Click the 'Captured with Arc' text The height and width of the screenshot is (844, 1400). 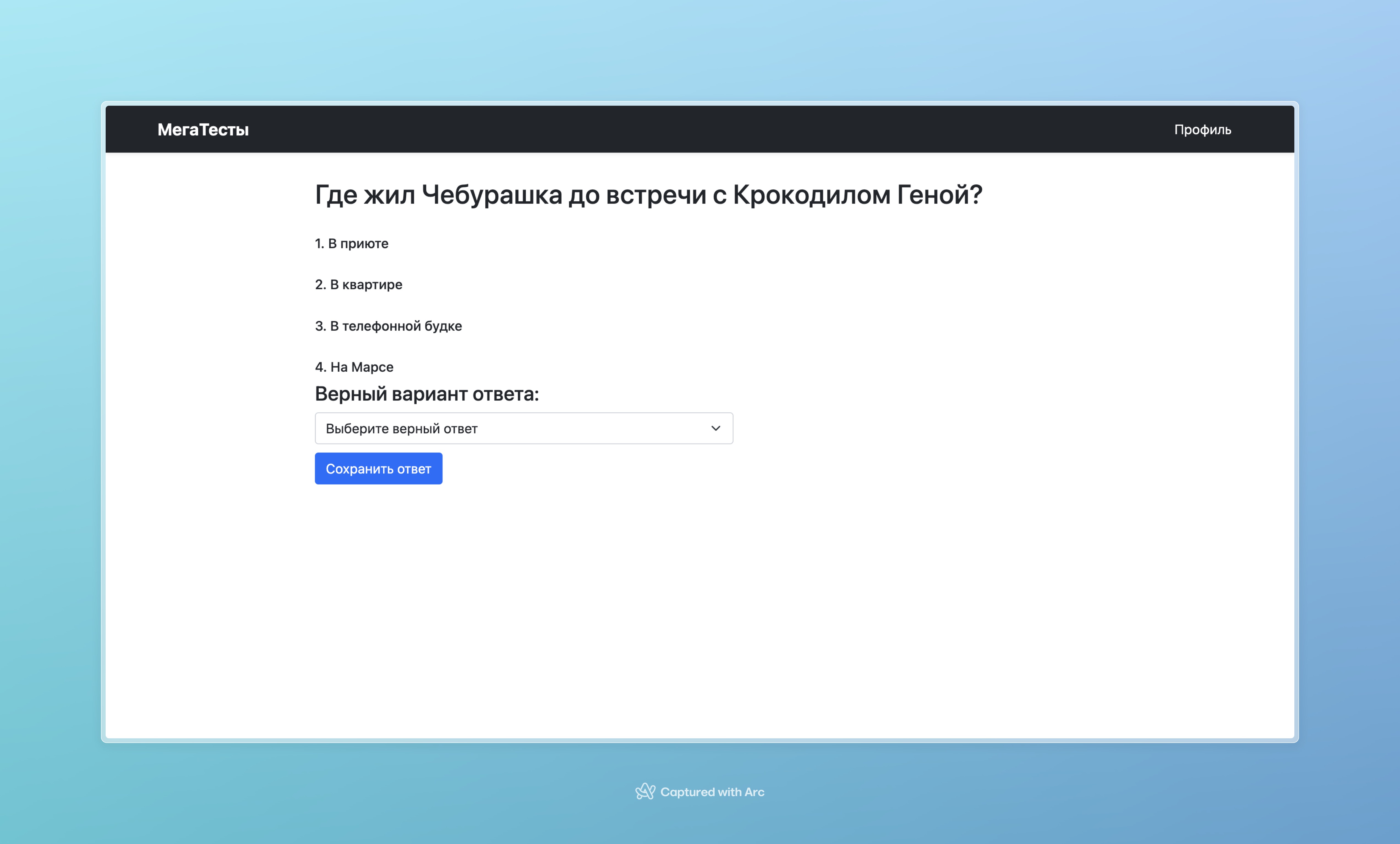(x=712, y=792)
